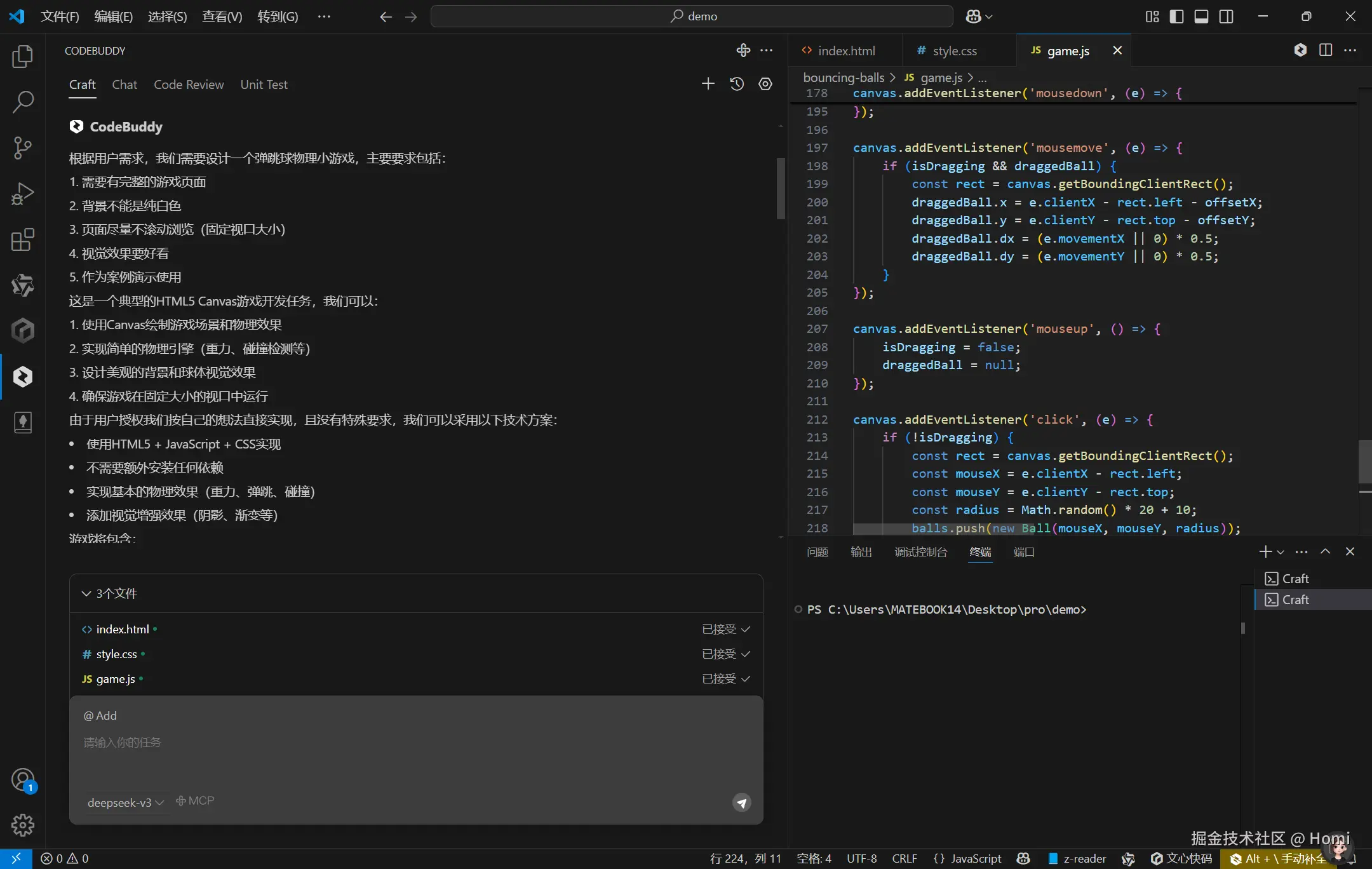Split the editor to the right
Image resolution: width=1372 pixels, height=869 pixels.
[1326, 50]
